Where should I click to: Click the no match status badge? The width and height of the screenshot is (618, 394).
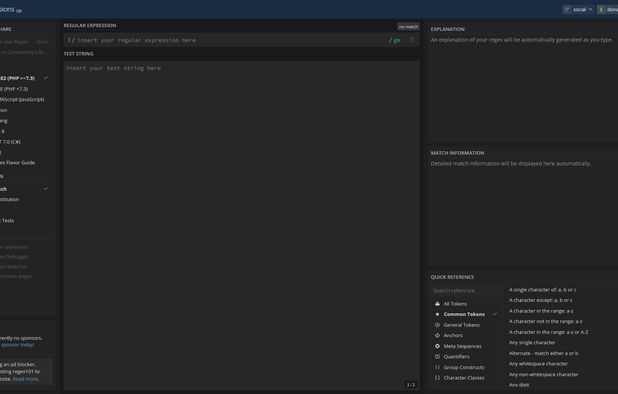point(408,27)
